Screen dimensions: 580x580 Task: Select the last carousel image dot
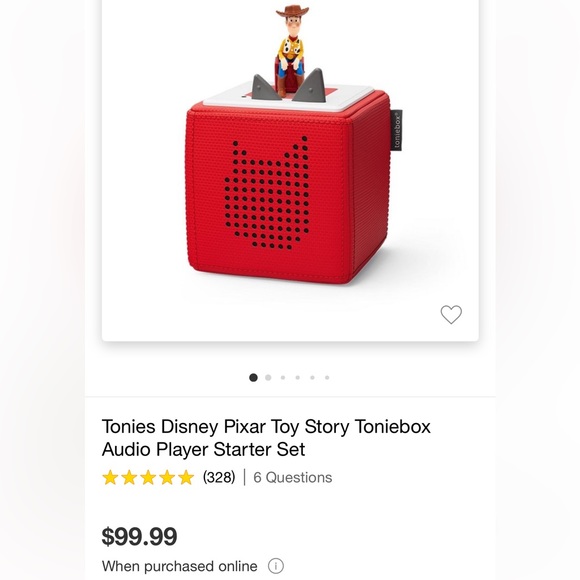pyautogui.click(x=327, y=377)
